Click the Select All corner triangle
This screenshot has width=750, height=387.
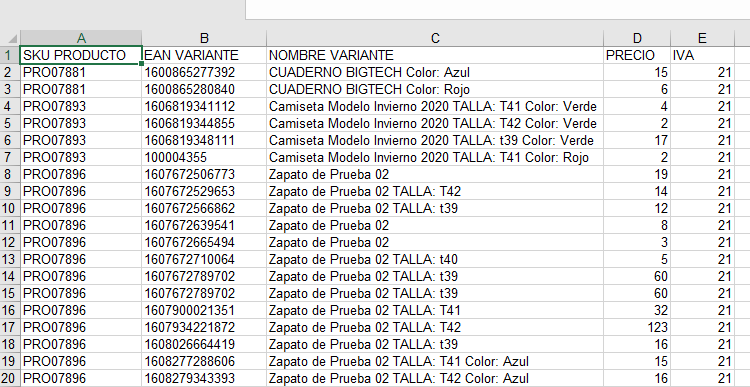tap(10, 38)
